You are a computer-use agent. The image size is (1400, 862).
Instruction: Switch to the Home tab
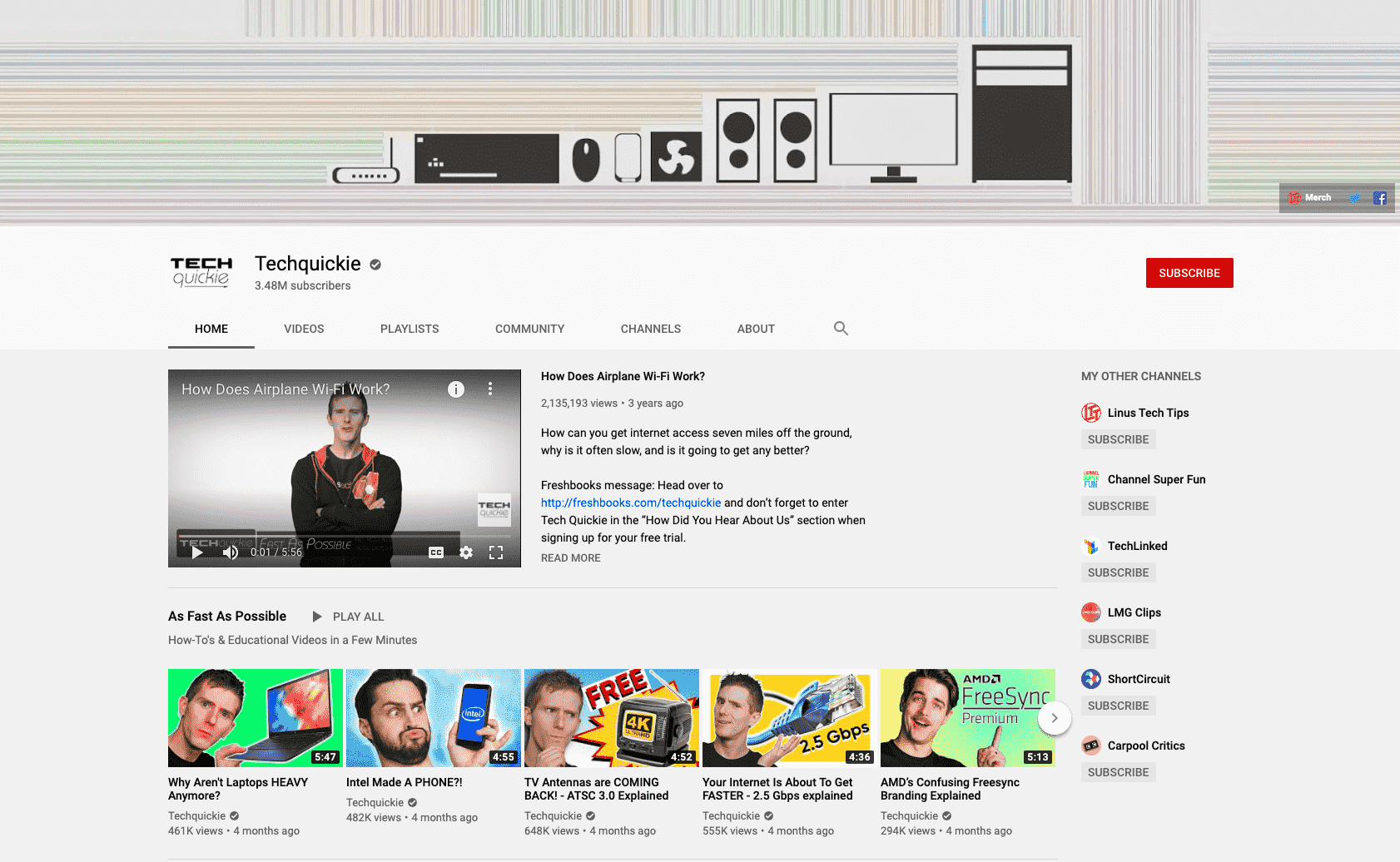(x=211, y=329)
